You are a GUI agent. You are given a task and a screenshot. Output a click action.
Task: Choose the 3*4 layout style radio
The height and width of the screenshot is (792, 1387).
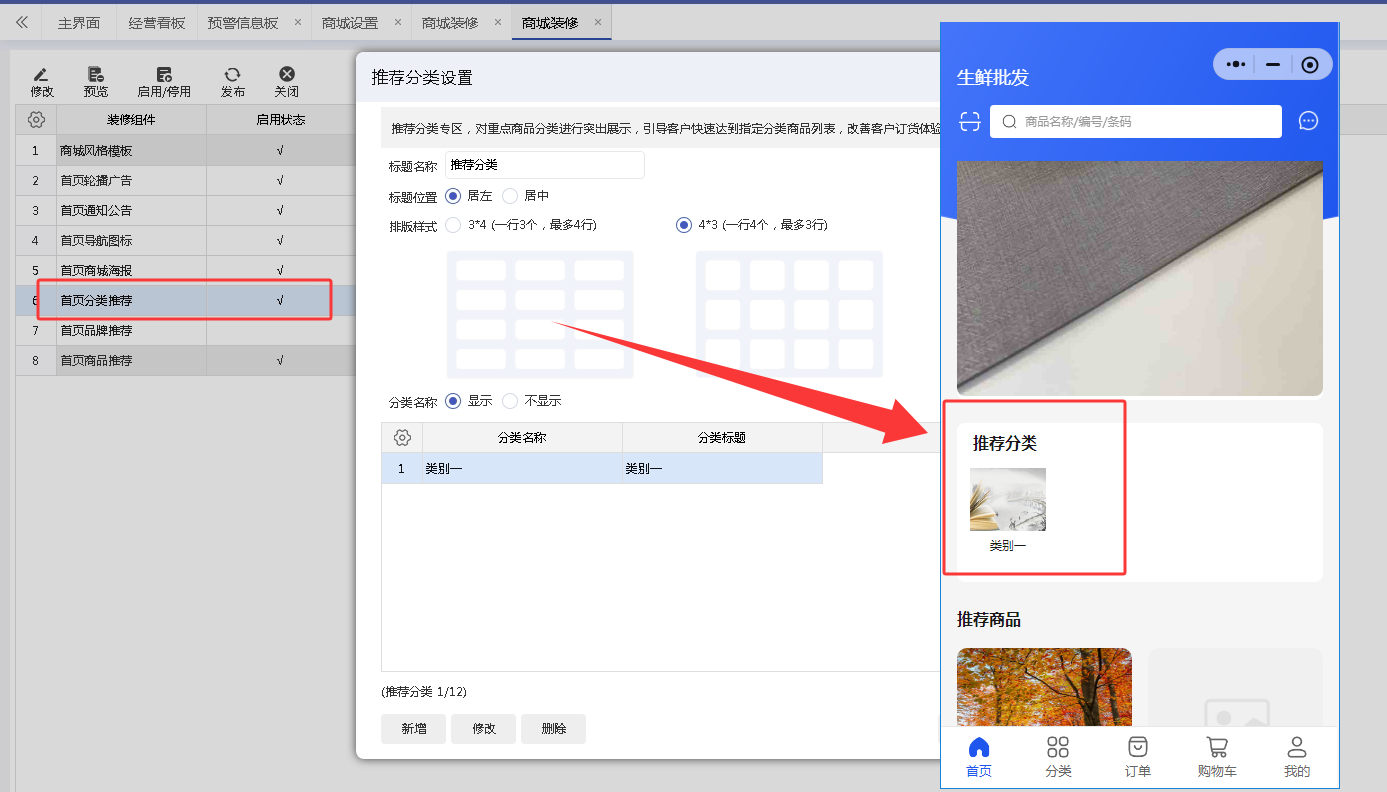coord(453,225)
